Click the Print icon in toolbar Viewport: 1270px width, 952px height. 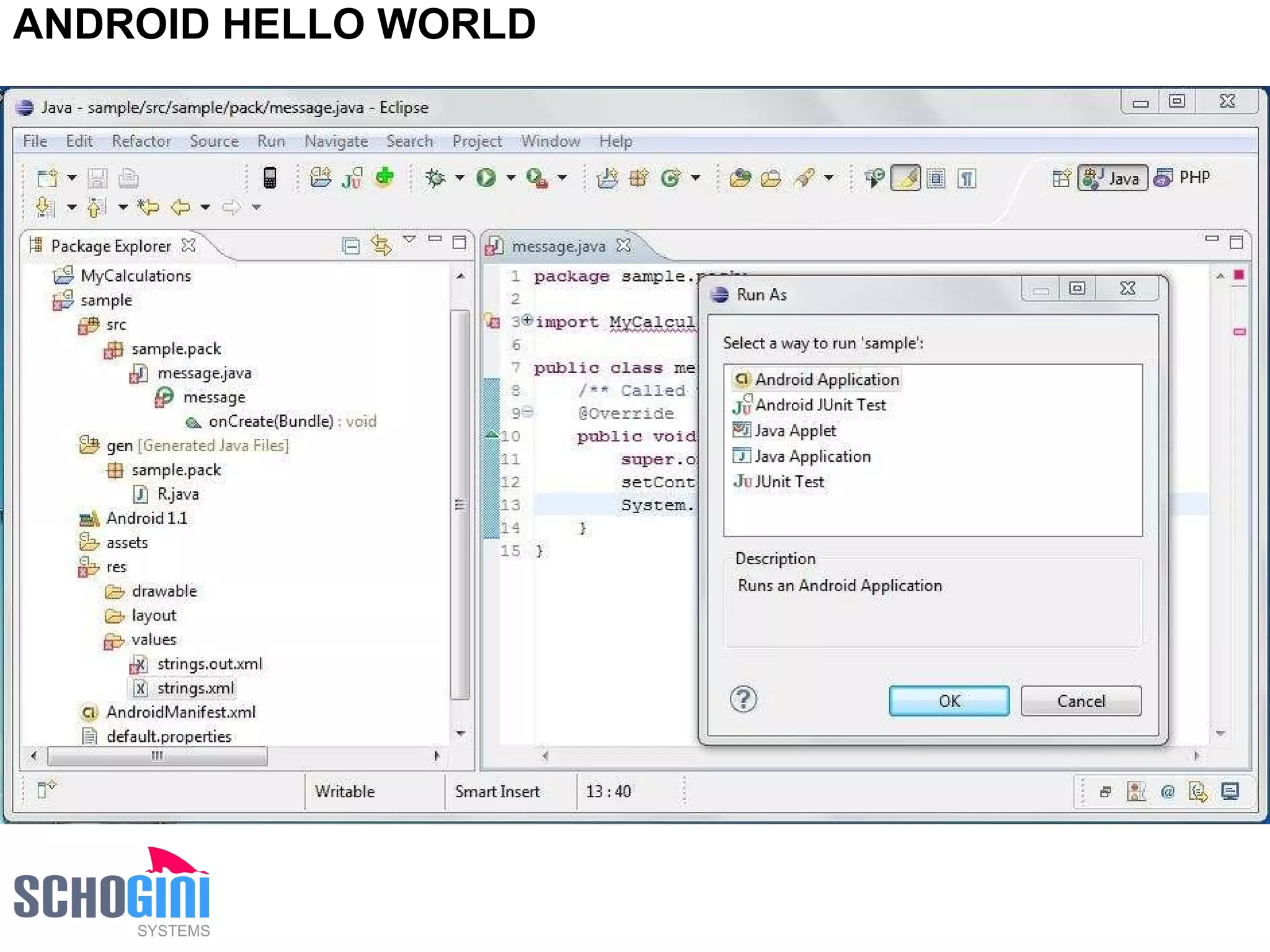tap(128, 178)
